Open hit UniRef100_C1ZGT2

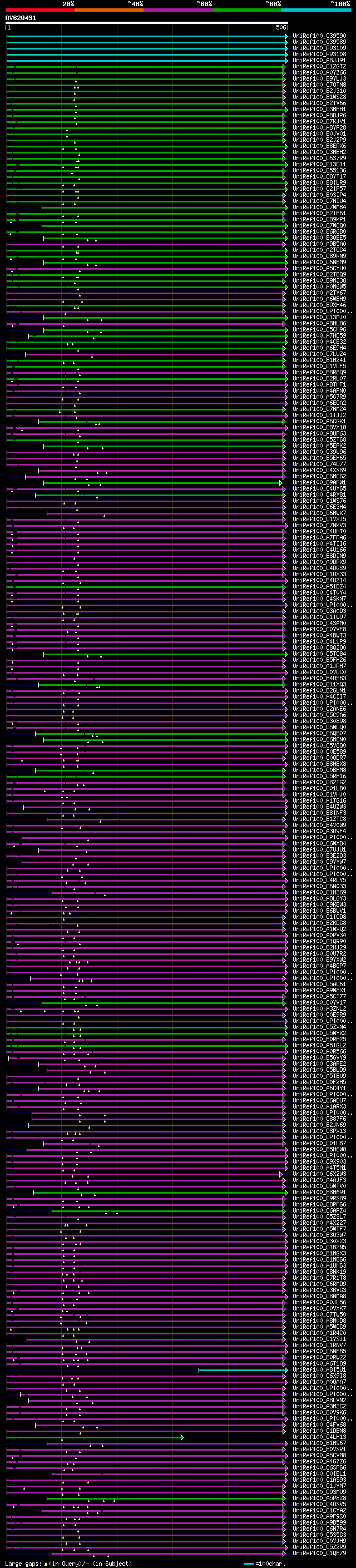coord(319,66)
